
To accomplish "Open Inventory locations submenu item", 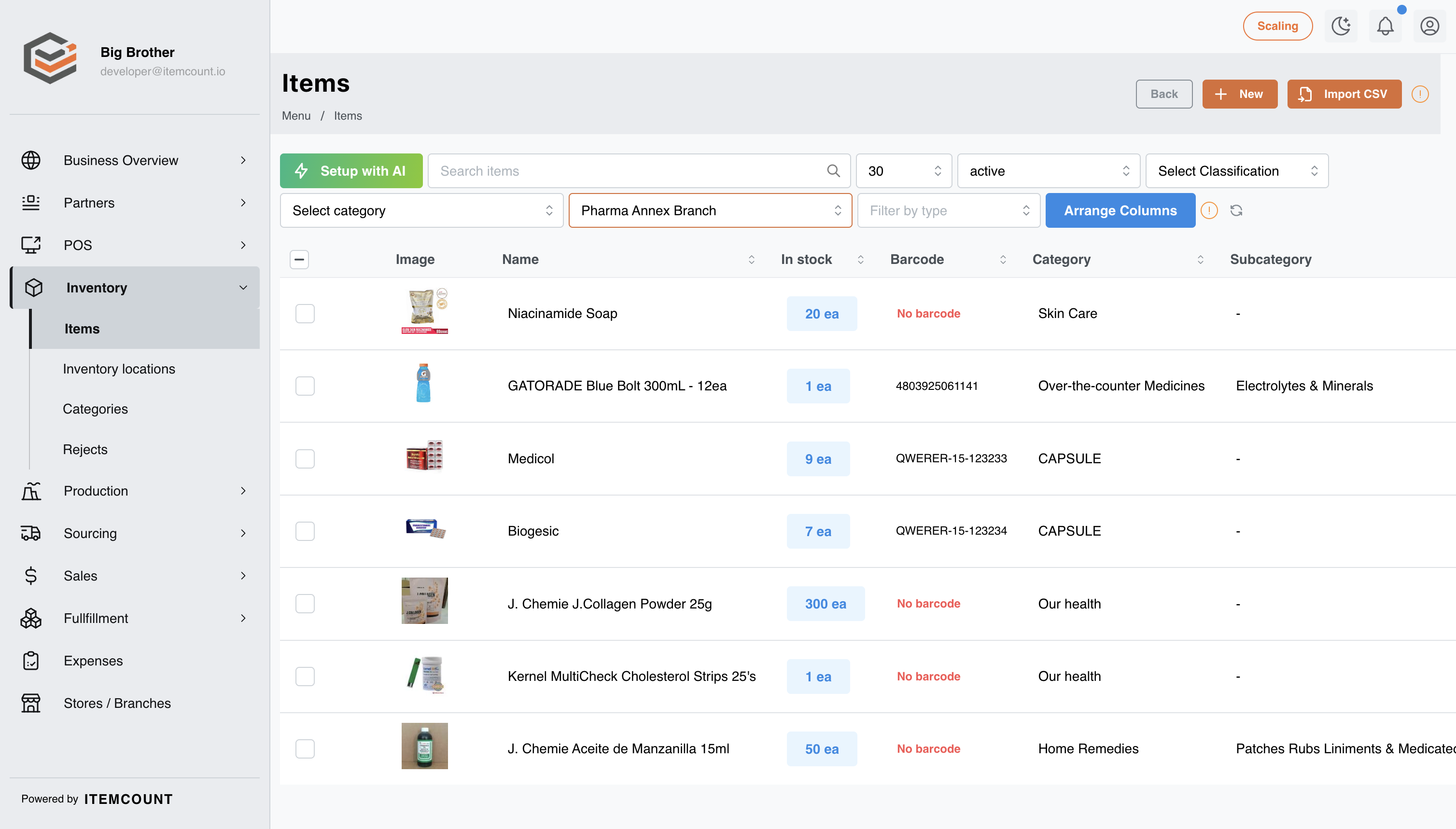I will pos(118,369).
